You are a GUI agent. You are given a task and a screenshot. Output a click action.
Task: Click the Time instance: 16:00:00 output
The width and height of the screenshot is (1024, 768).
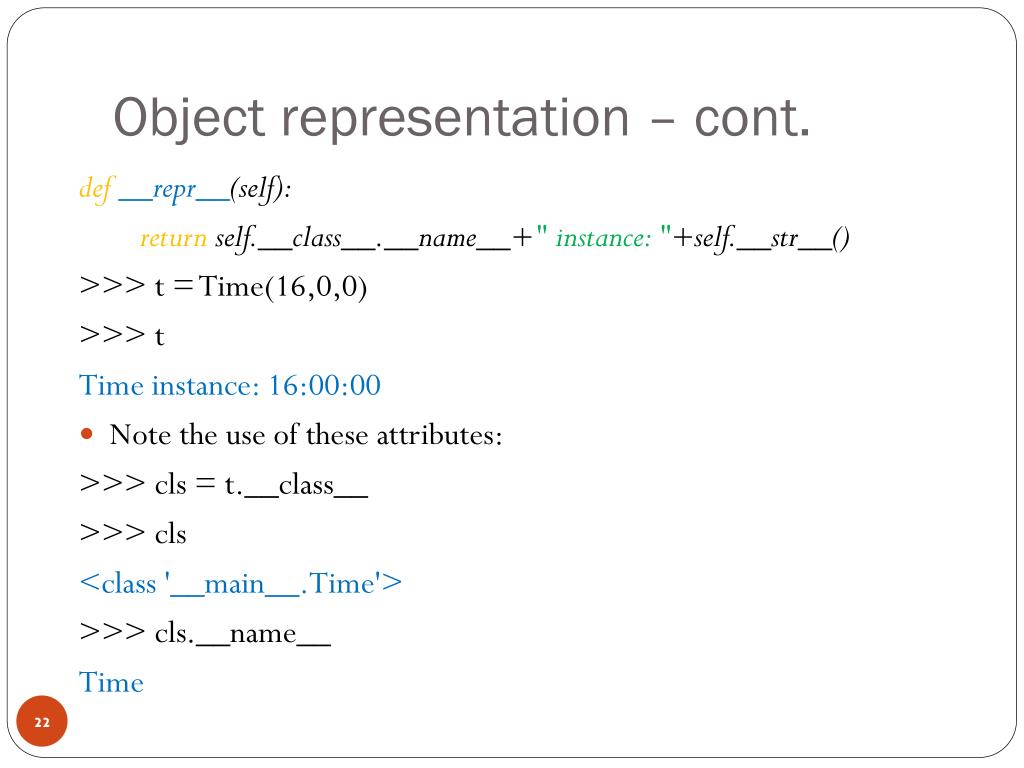pos(230,385)
